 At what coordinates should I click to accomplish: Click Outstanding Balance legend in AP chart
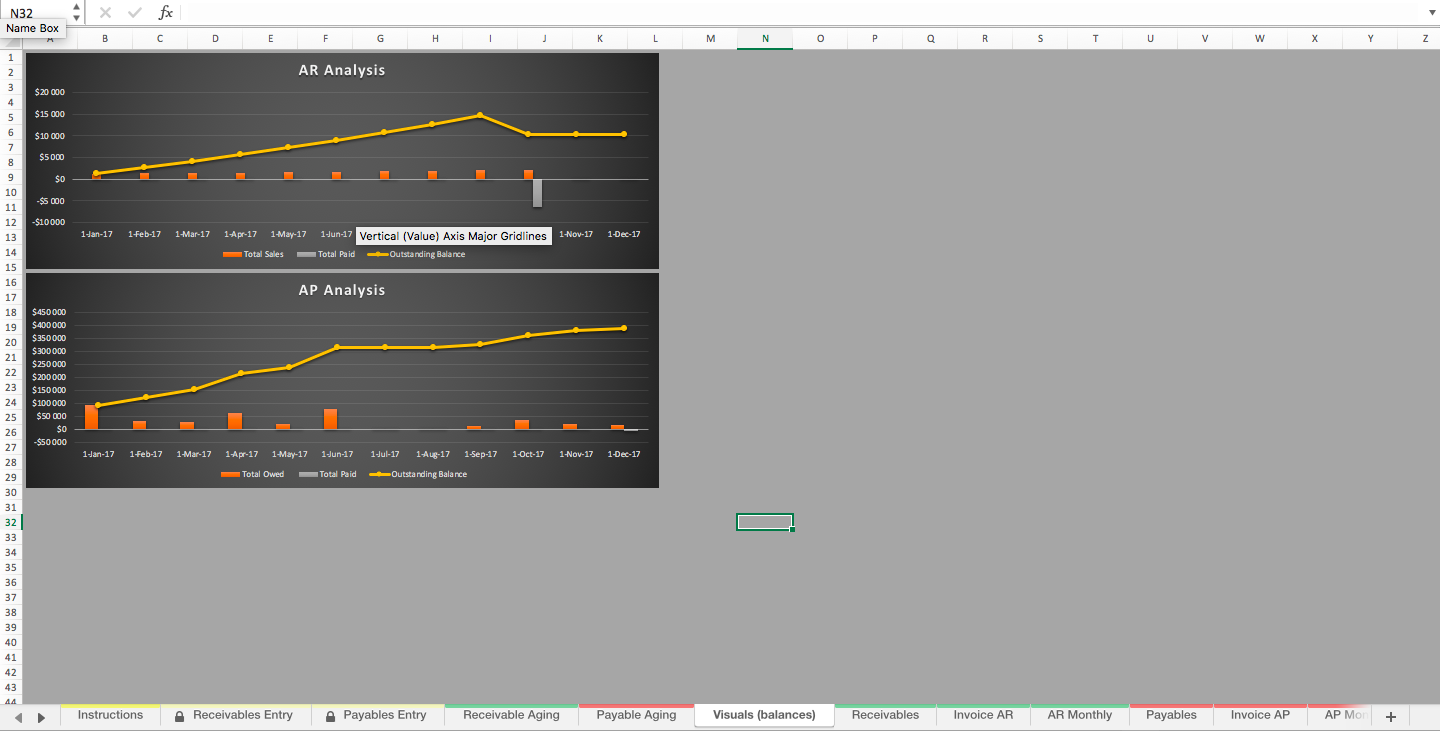[x=418, y=474]
